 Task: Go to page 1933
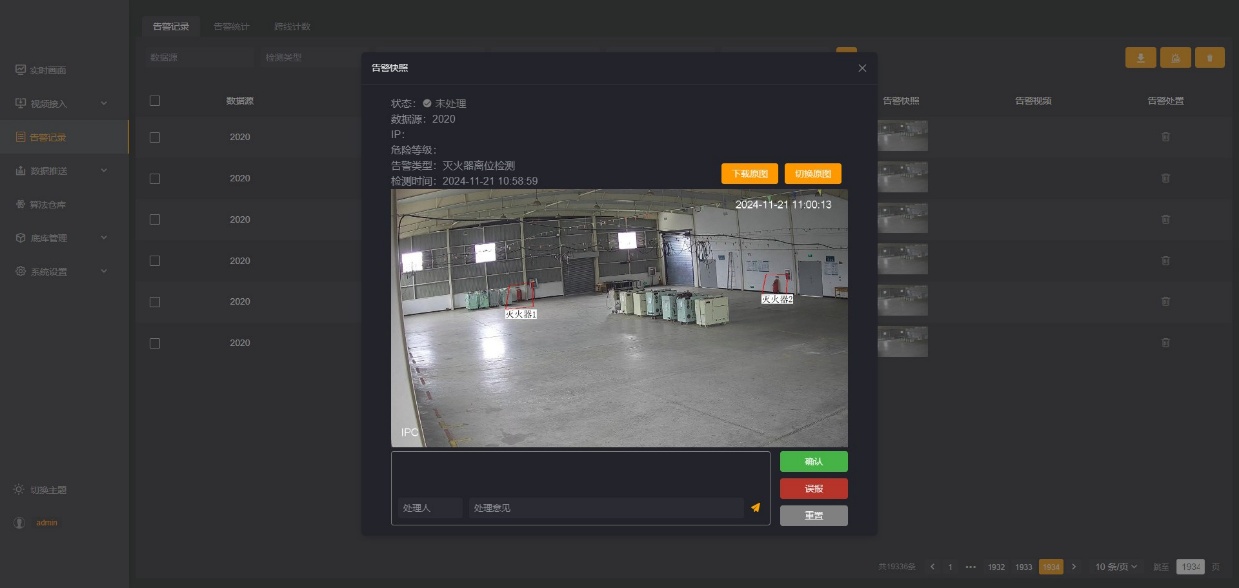pos(1024,566)
